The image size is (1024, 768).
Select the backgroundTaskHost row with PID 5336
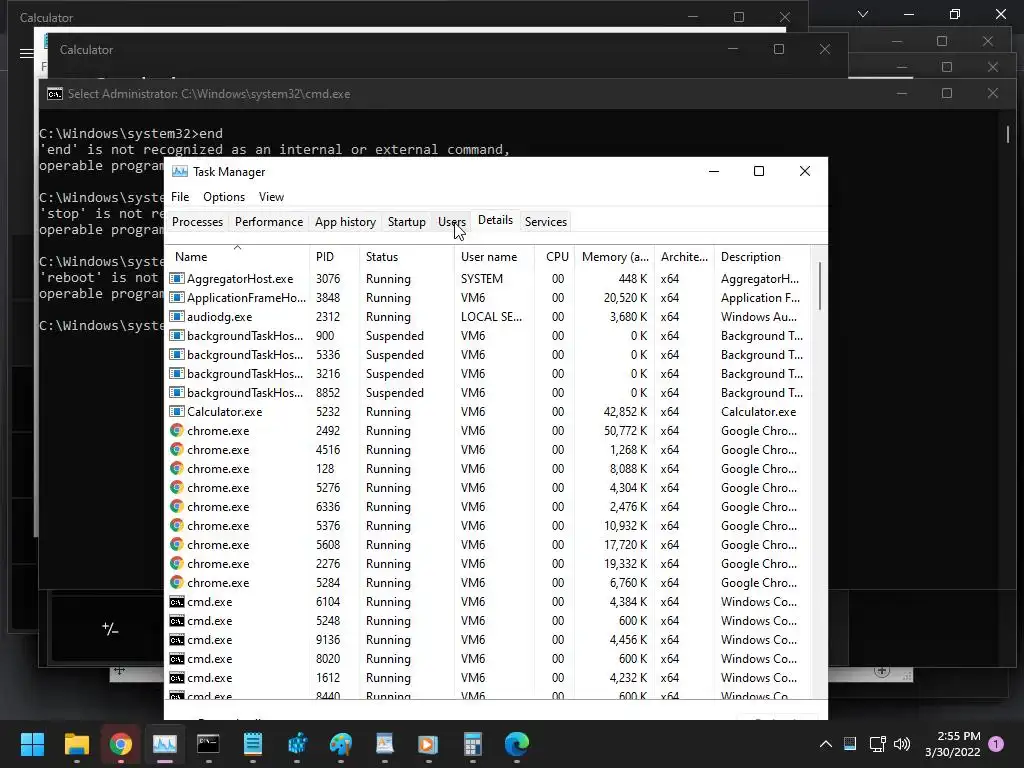coord(488,355)
